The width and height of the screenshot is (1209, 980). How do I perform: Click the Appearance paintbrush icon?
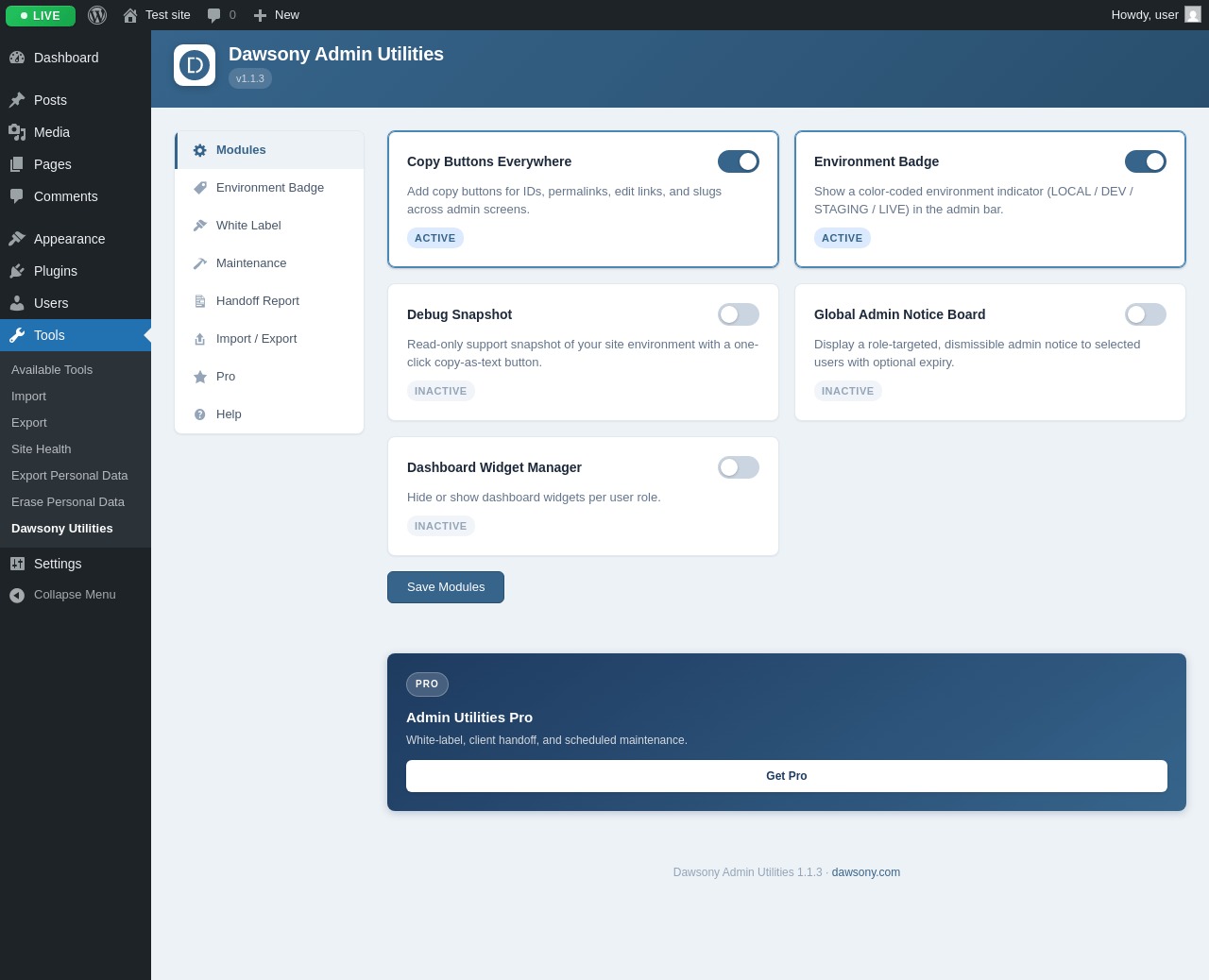pyautogui.click(x=17, y=239)
